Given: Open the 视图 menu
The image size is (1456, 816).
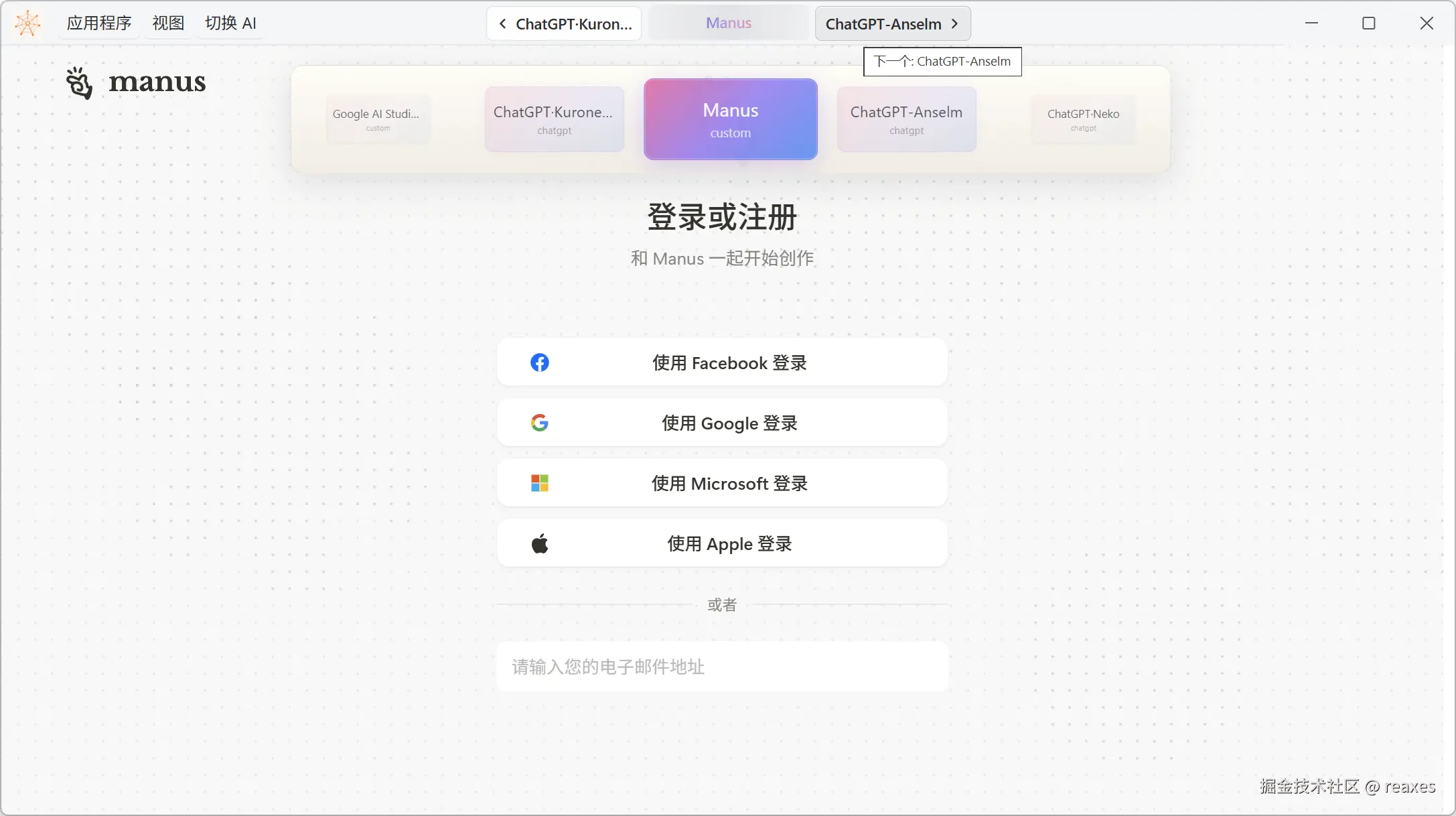Looking at the screenshot, I should [168, 23].
